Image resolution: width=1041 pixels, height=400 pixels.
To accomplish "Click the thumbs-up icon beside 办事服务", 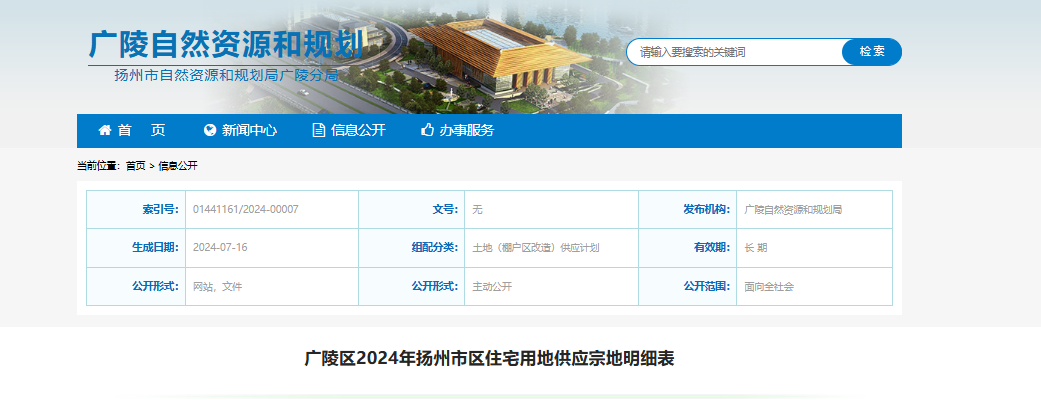I will pyautogui.click(x=428, y=130).
